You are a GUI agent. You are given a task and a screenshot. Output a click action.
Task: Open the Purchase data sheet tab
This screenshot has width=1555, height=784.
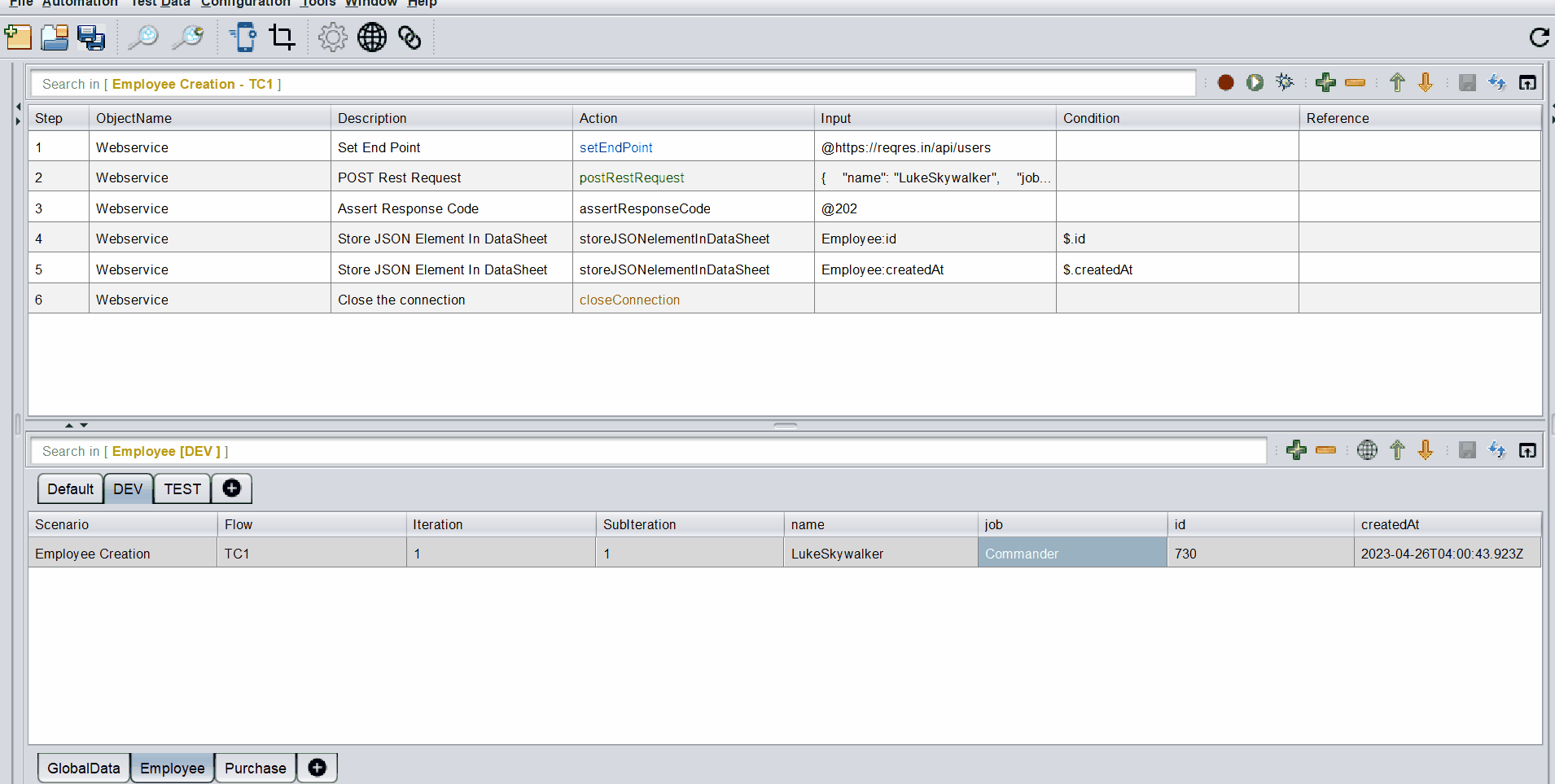(x=255, y=768)
